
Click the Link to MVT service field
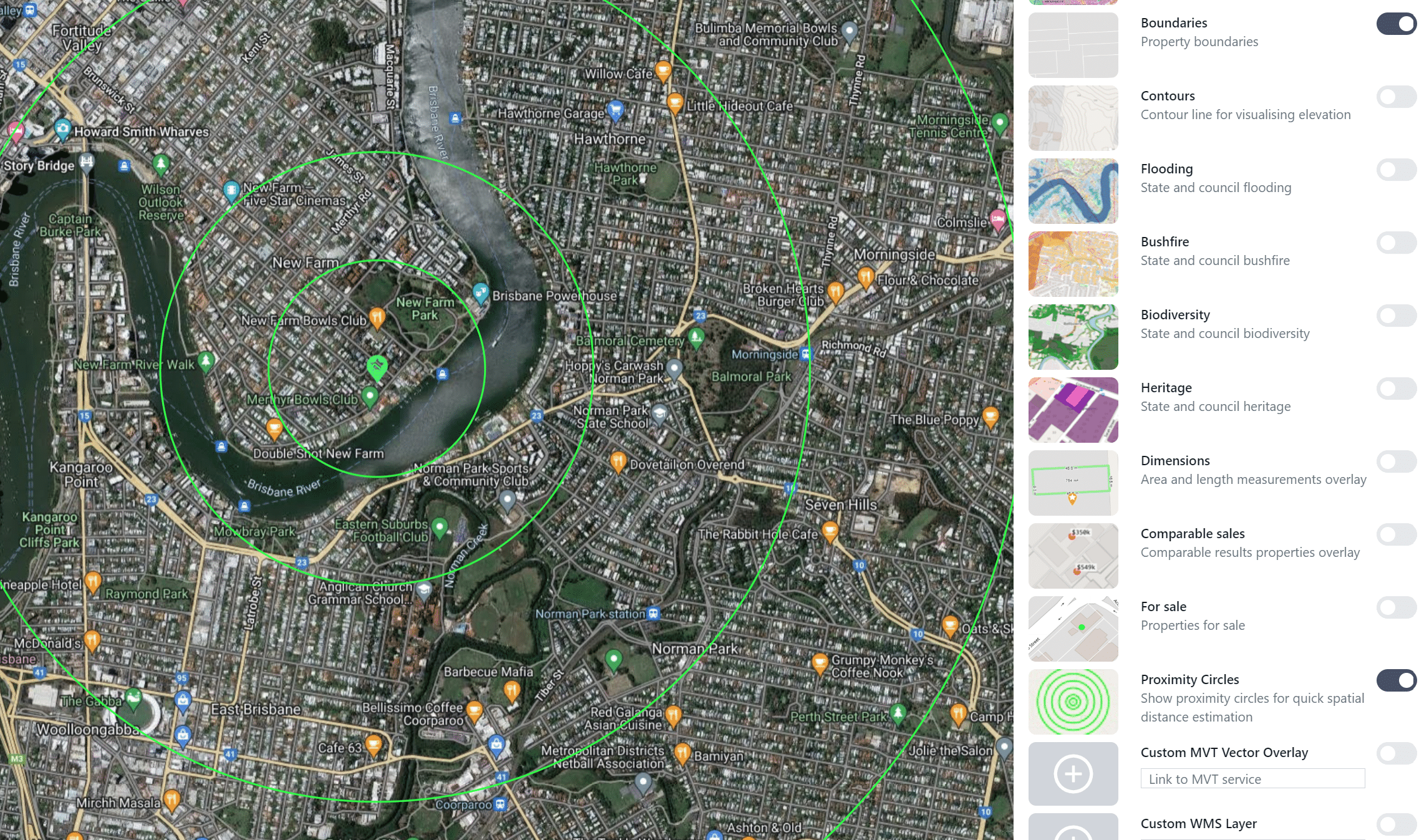(1252, 779)
